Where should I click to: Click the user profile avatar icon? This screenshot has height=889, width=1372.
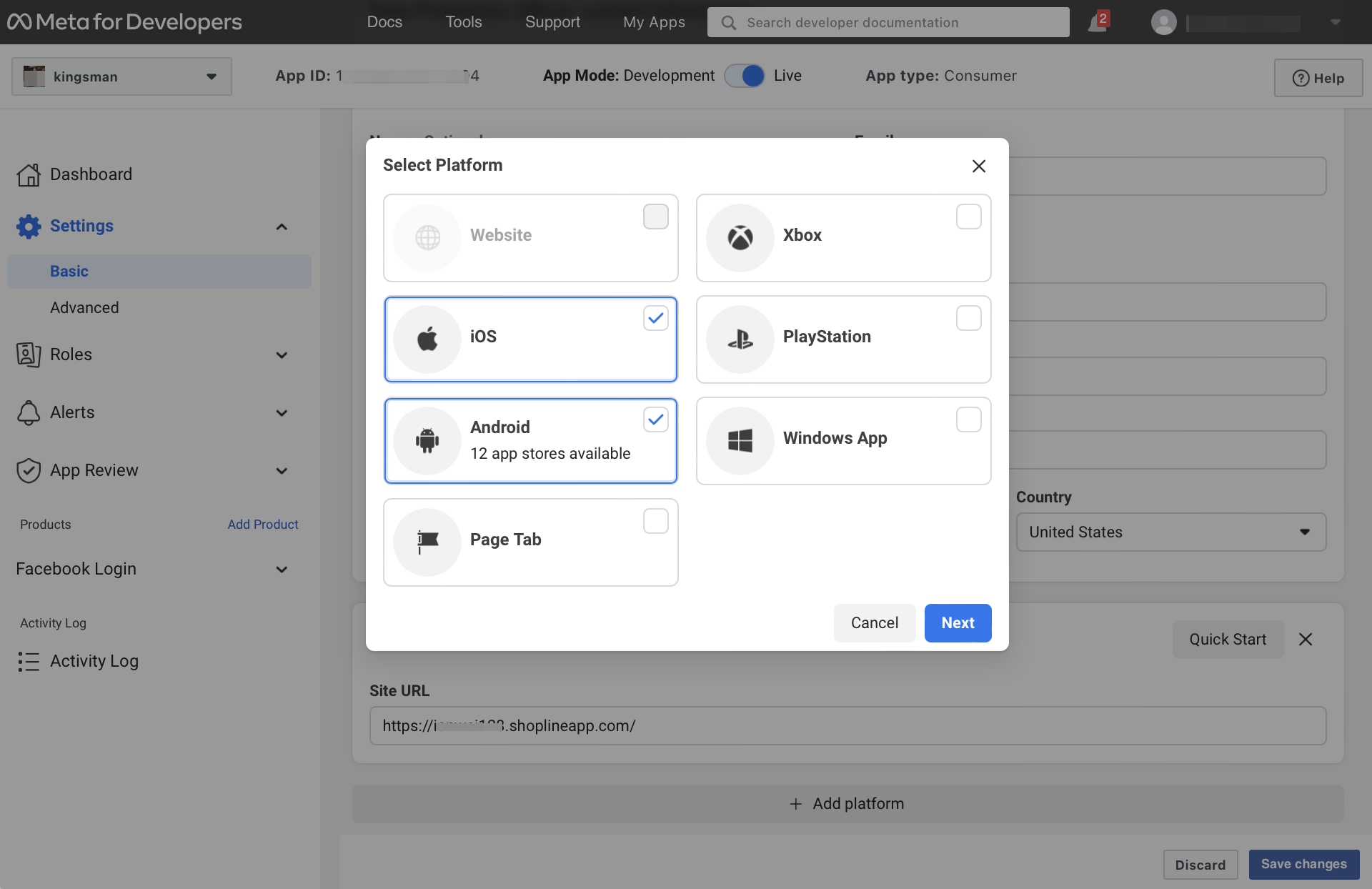click(1163, 22)
